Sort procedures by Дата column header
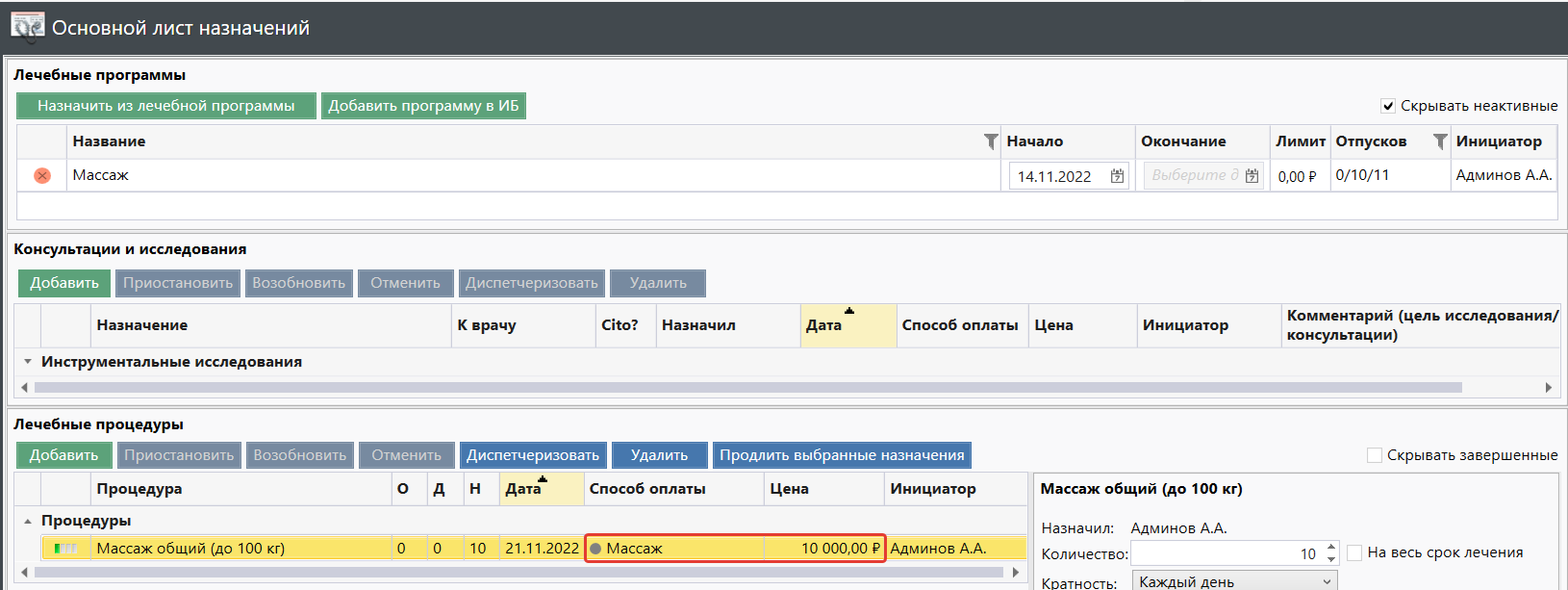1568x590 pixels. pos(524,489)
